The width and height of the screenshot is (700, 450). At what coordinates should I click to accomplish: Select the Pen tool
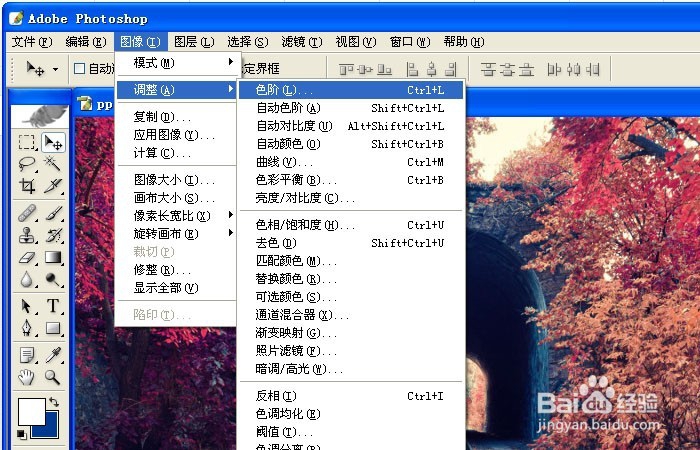(x=27, y=328)
